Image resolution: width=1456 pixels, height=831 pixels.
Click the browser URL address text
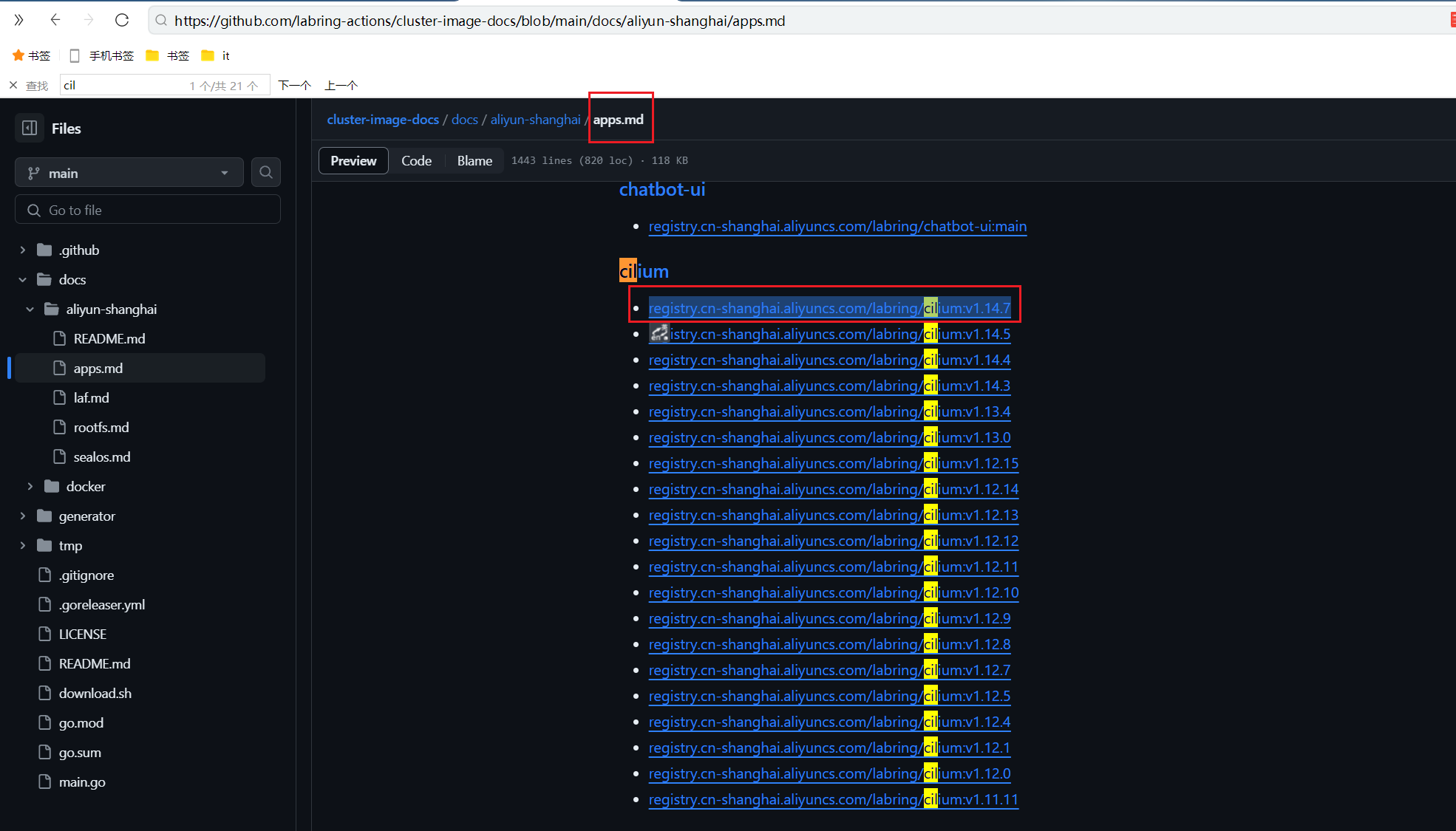click(480, 21)
